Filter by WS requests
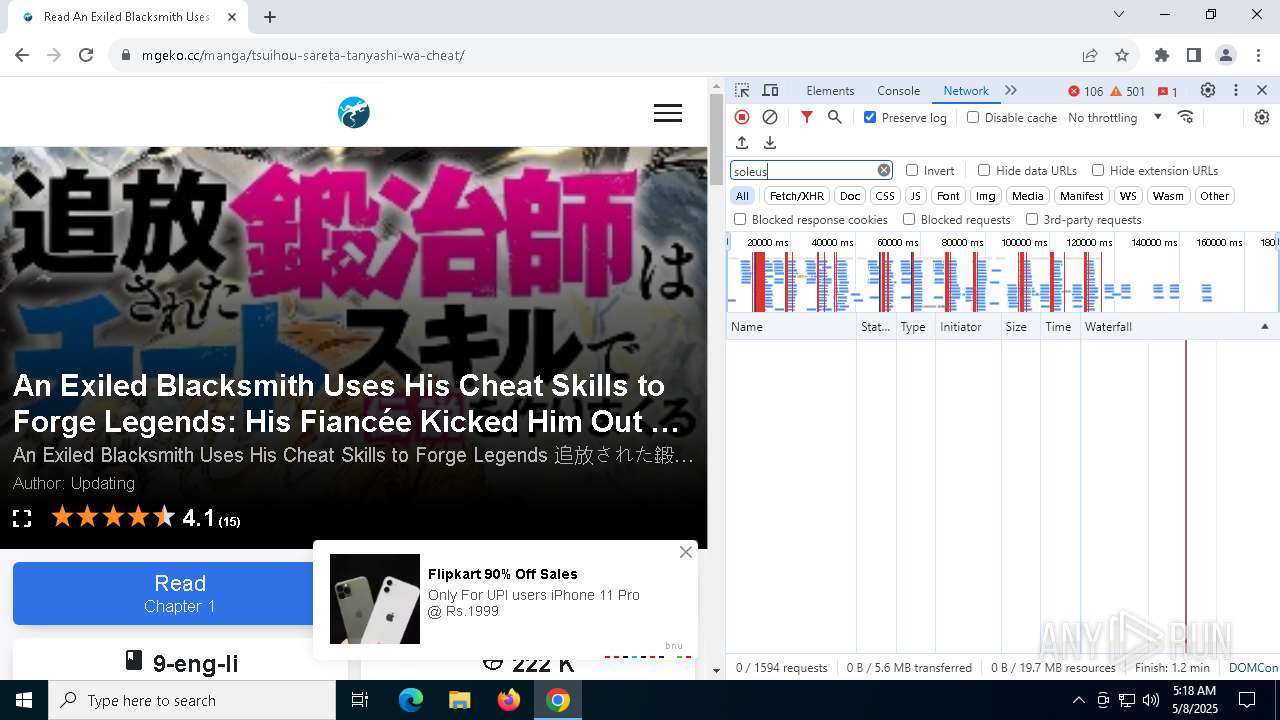 click(x=1128, y=196)
